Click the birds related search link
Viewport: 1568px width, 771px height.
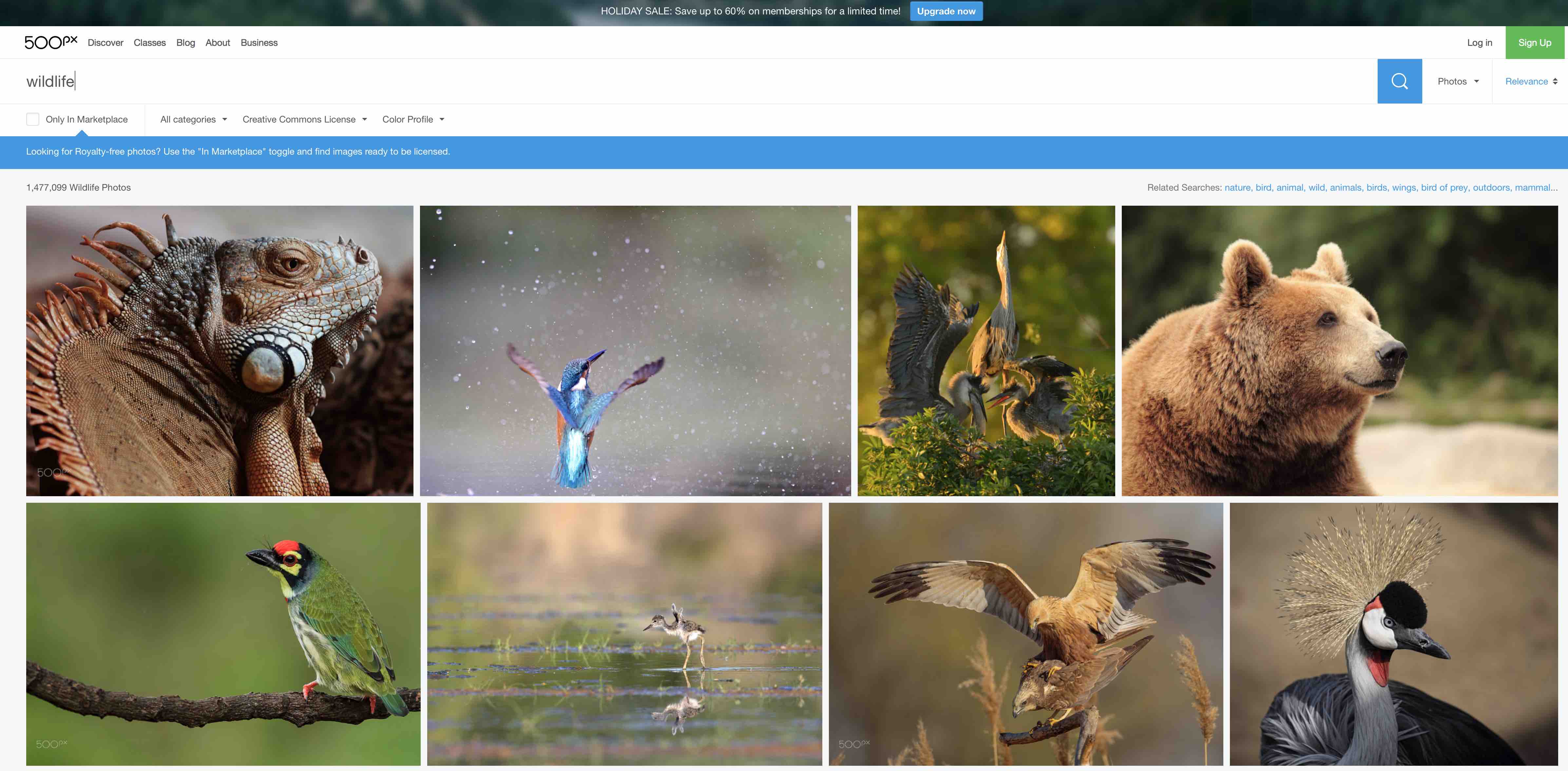[1377, 187]
